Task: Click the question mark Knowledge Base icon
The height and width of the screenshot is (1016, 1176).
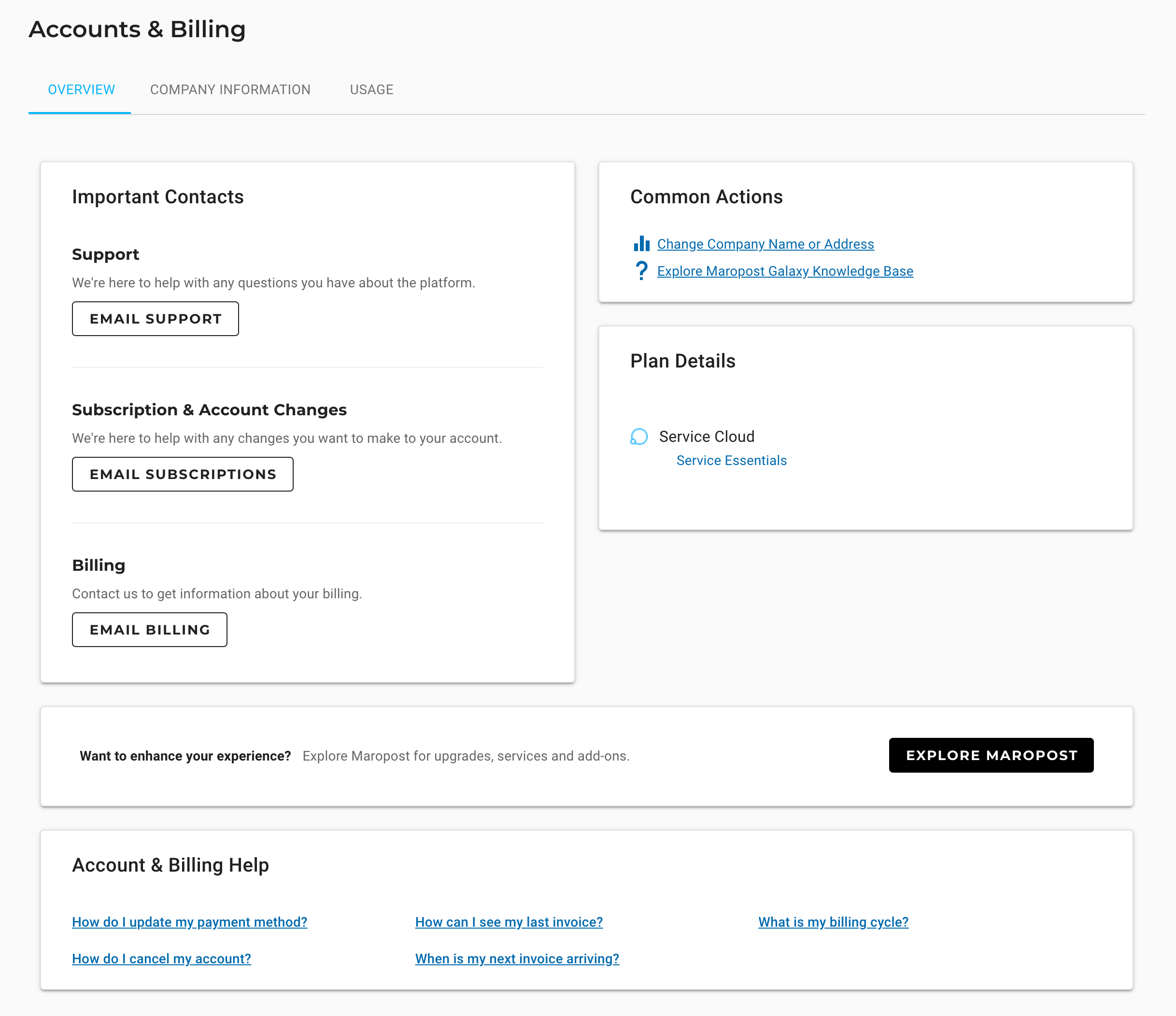Action: 641,271
